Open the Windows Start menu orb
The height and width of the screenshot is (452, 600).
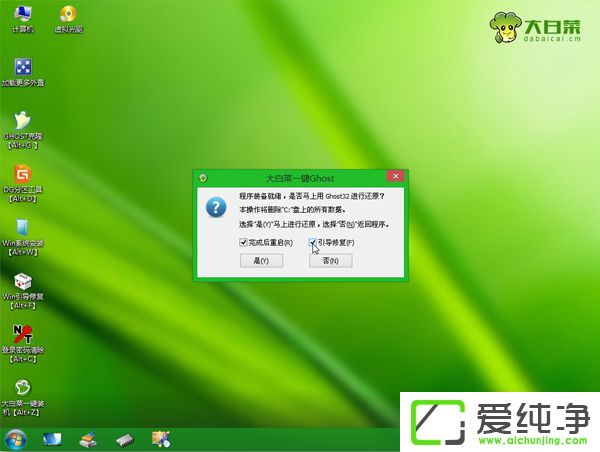15,438
